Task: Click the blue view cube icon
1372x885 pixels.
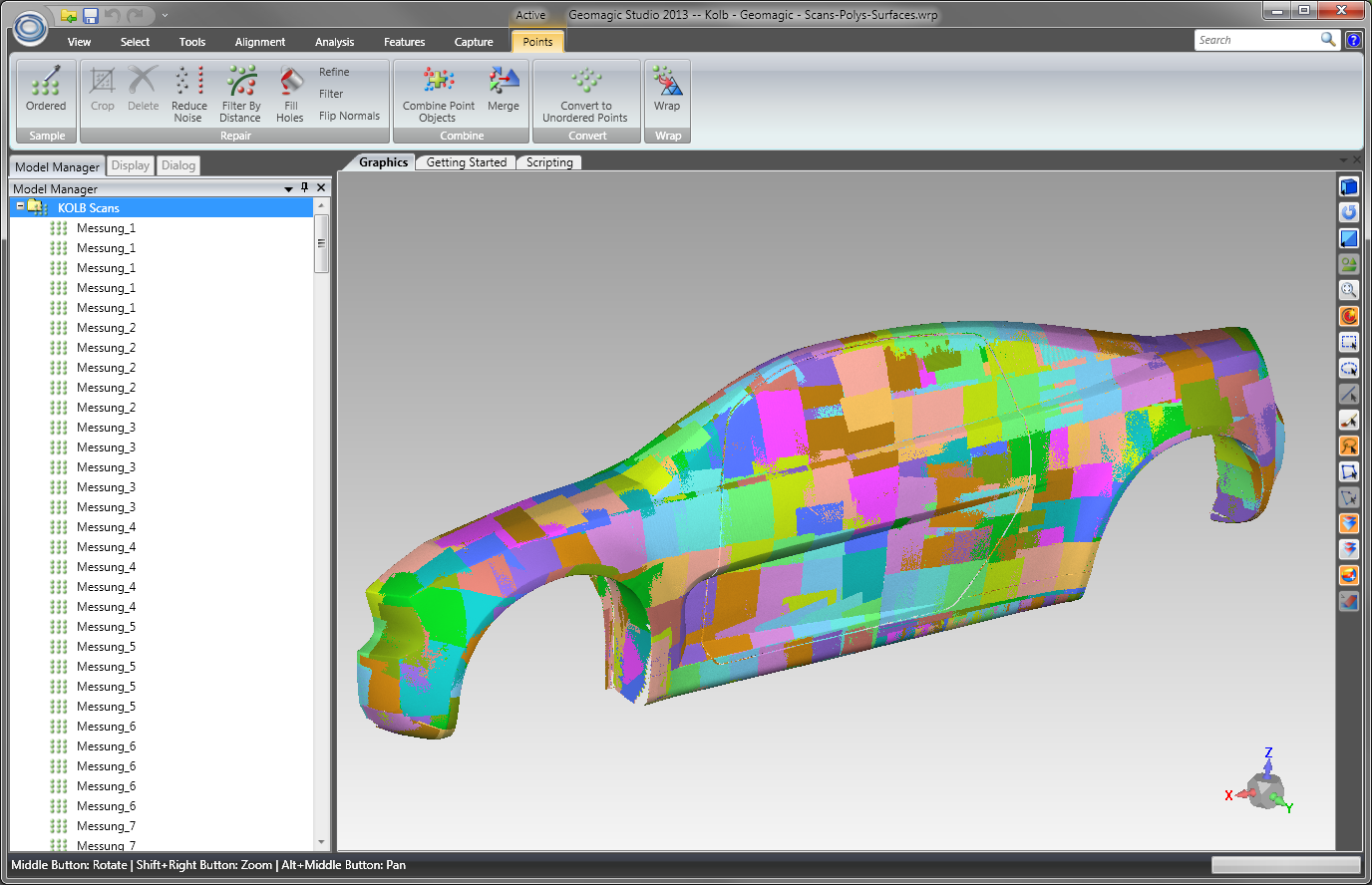Action: coord(1349,186)
